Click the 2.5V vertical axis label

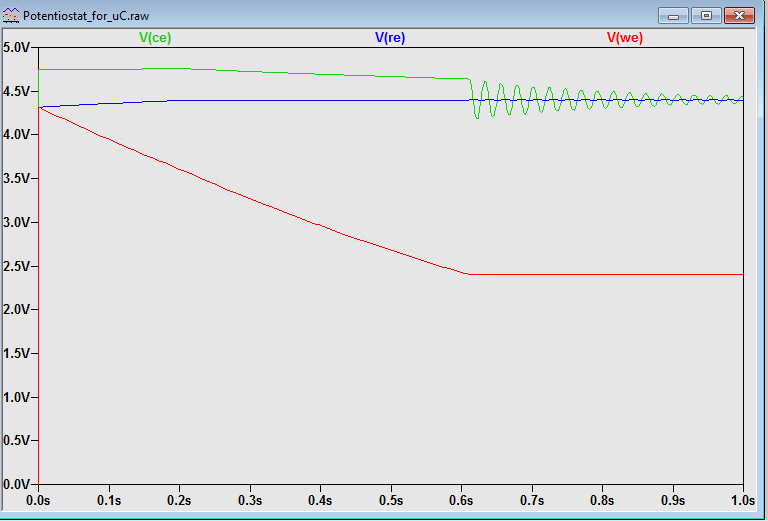(x=16, y=266)
